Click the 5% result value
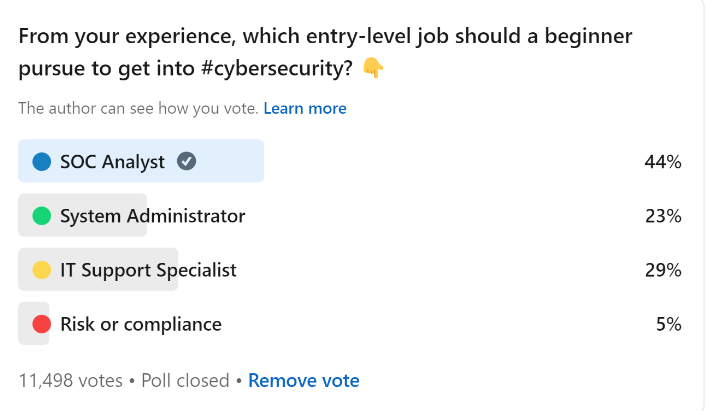The image size is (707, 411). click(668, 324)
